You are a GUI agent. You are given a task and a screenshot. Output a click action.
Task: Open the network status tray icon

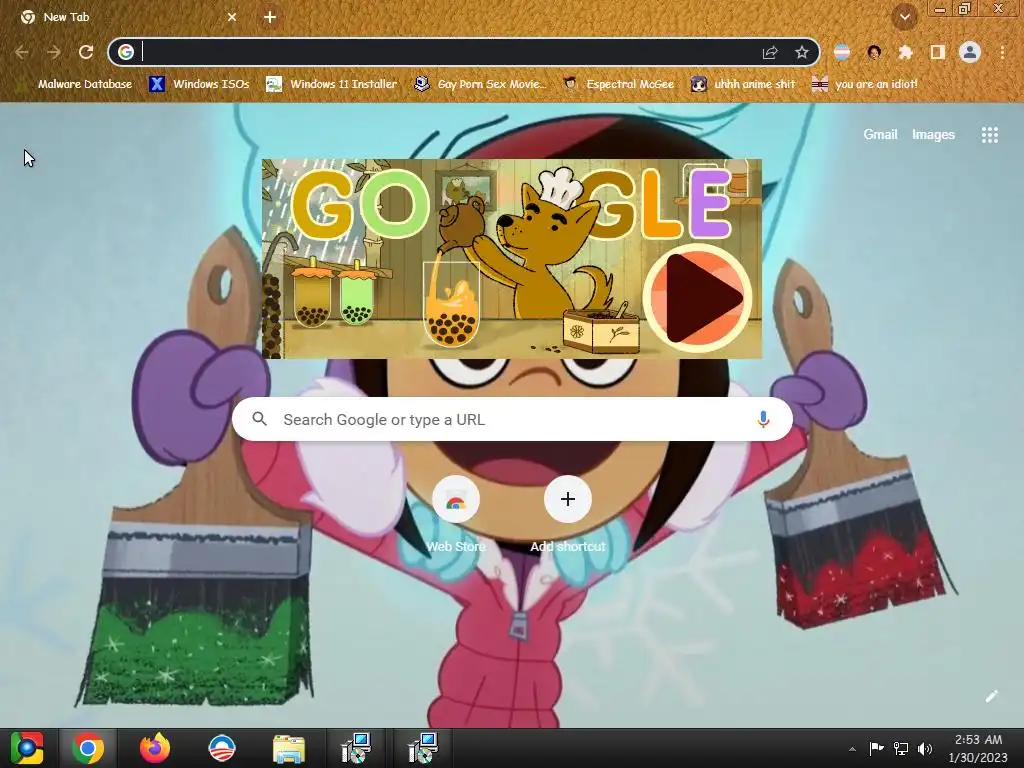click(x=901, y=748)
